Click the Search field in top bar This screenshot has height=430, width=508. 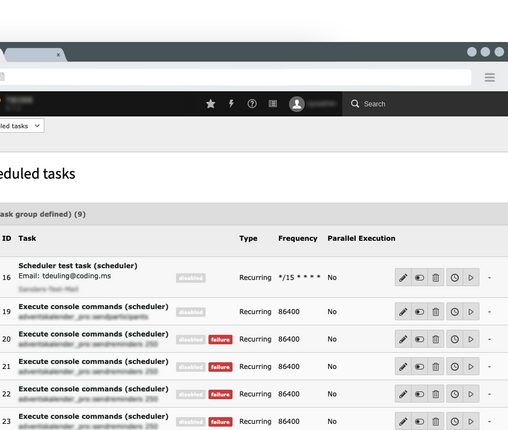(425, 104)
